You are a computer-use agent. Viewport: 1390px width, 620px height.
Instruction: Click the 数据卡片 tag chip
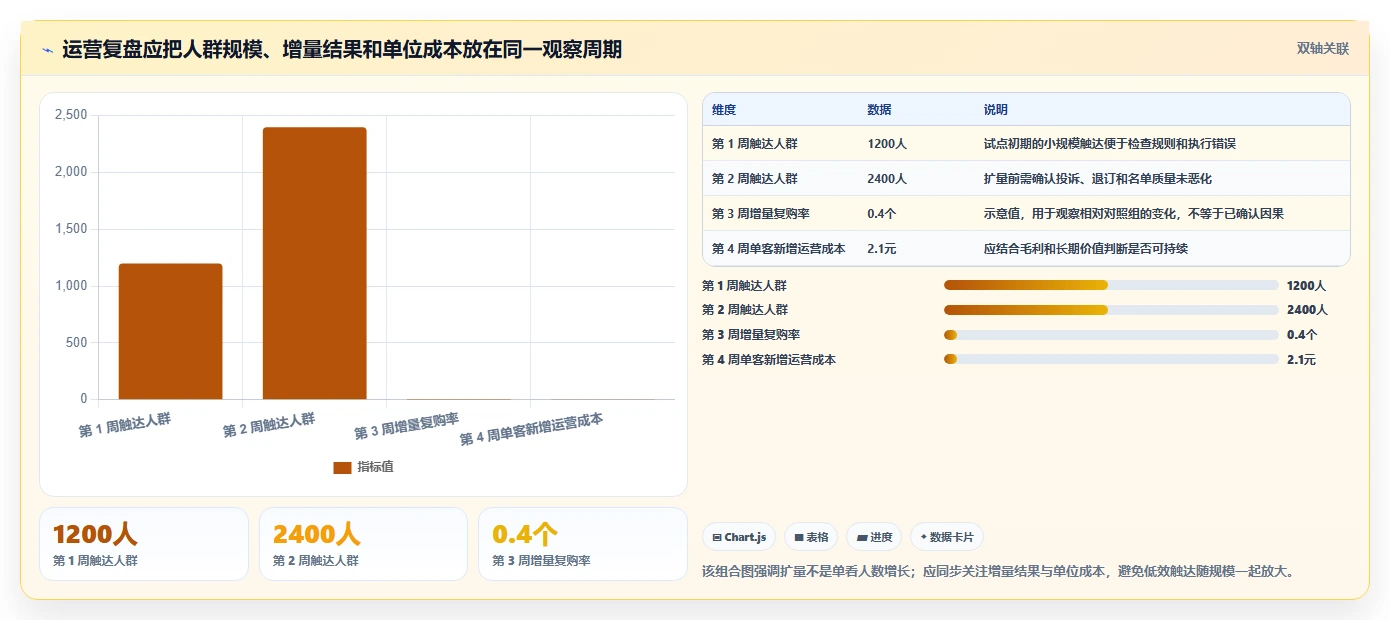[947, 537]
